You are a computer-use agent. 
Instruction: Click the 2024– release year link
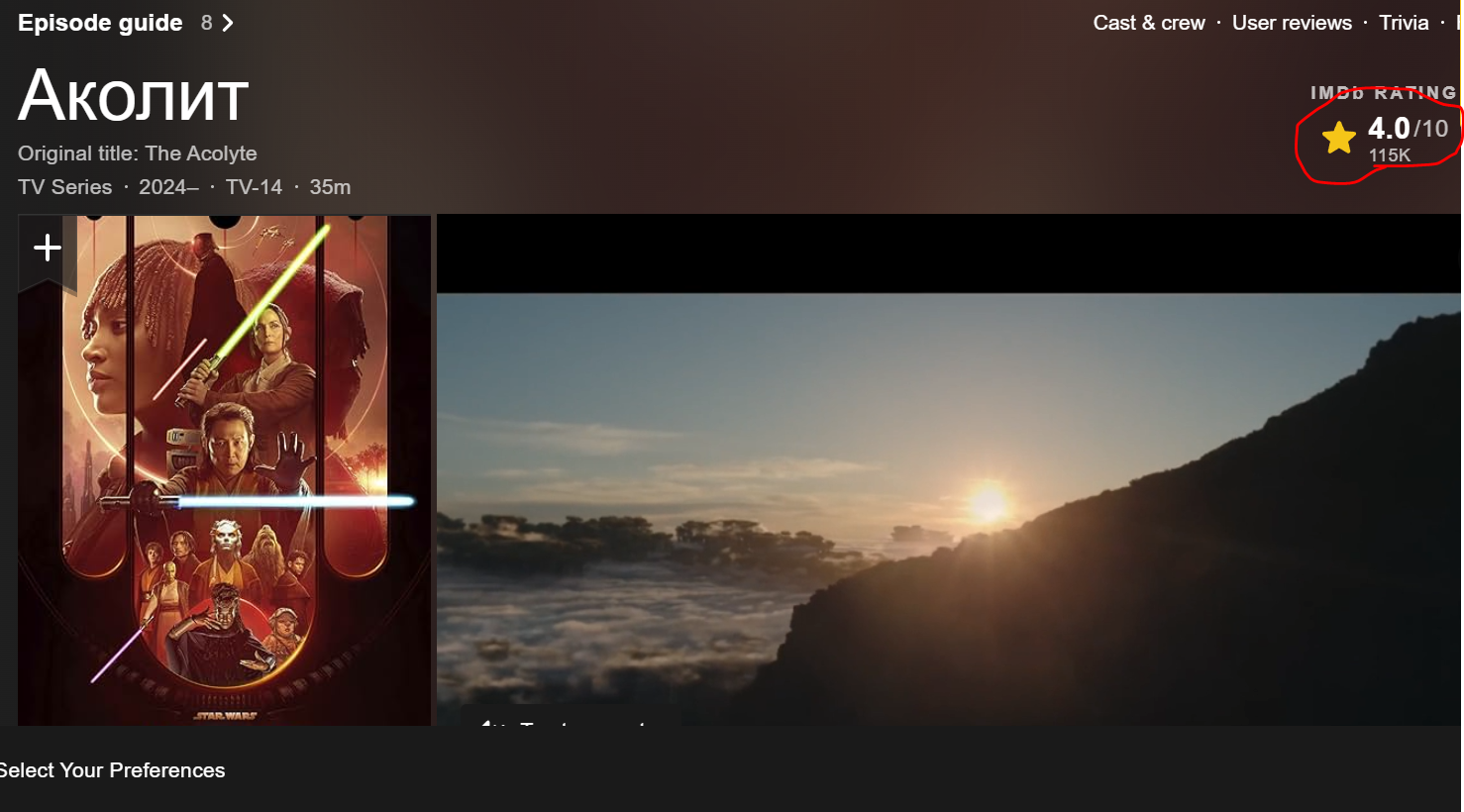pyautogui.click(x=168, y=187)
